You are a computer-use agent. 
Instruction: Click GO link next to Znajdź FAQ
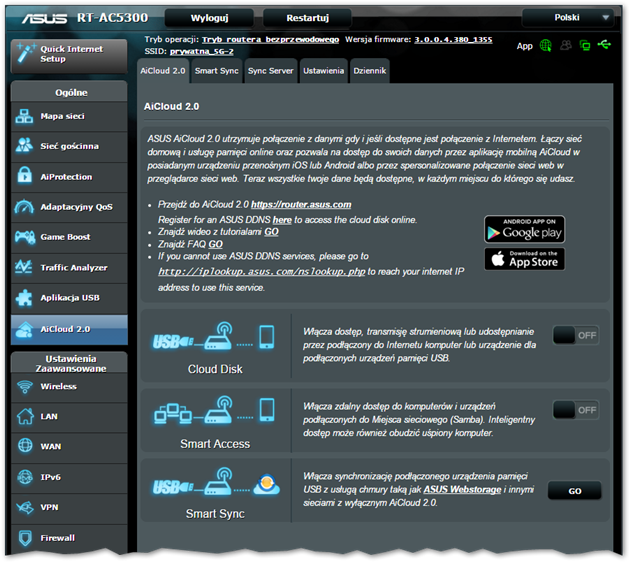tap(215, 244)
